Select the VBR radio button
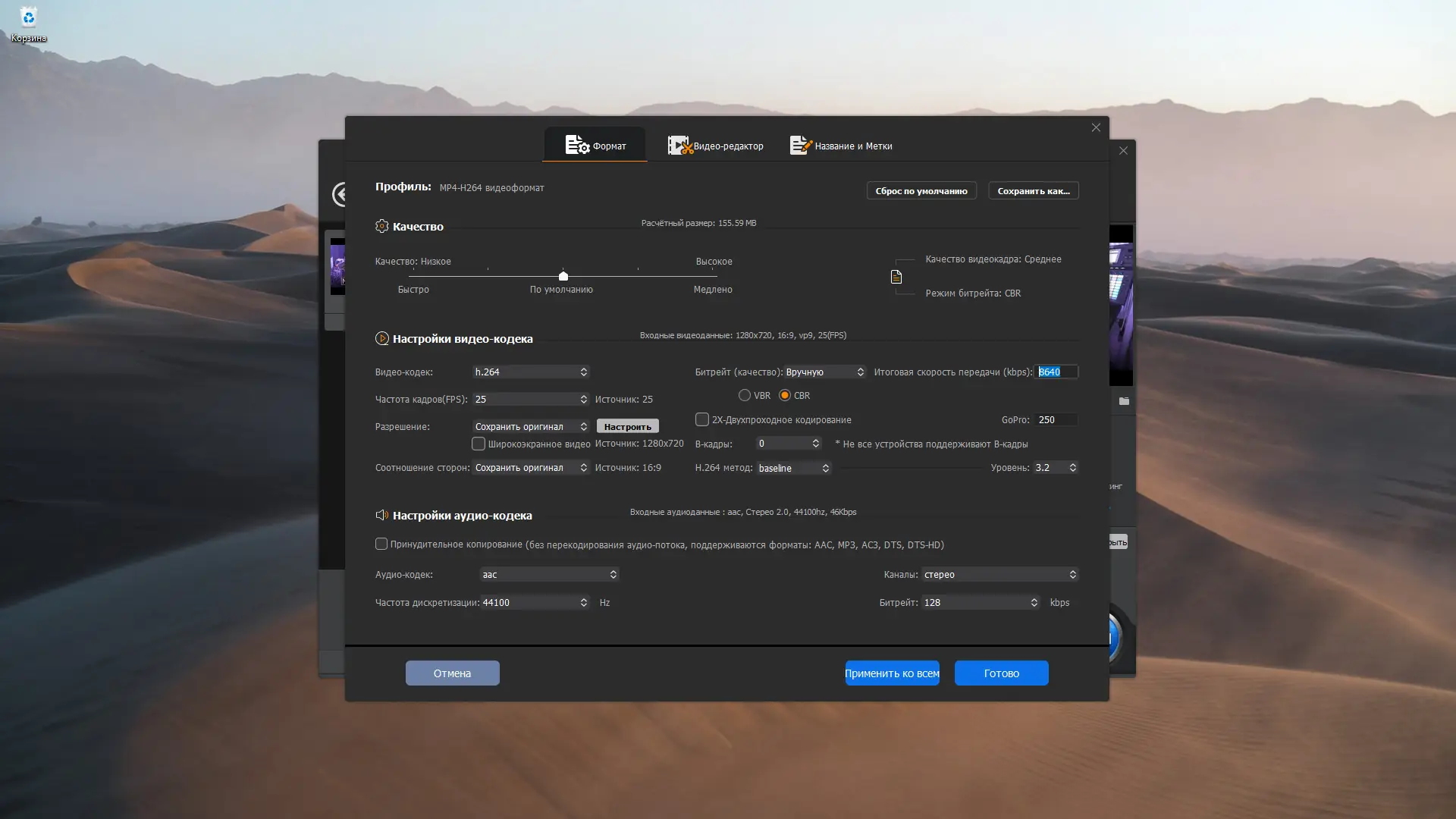Image resolution: width=1456 pixels, height=819 pixels. pos(745,395)
